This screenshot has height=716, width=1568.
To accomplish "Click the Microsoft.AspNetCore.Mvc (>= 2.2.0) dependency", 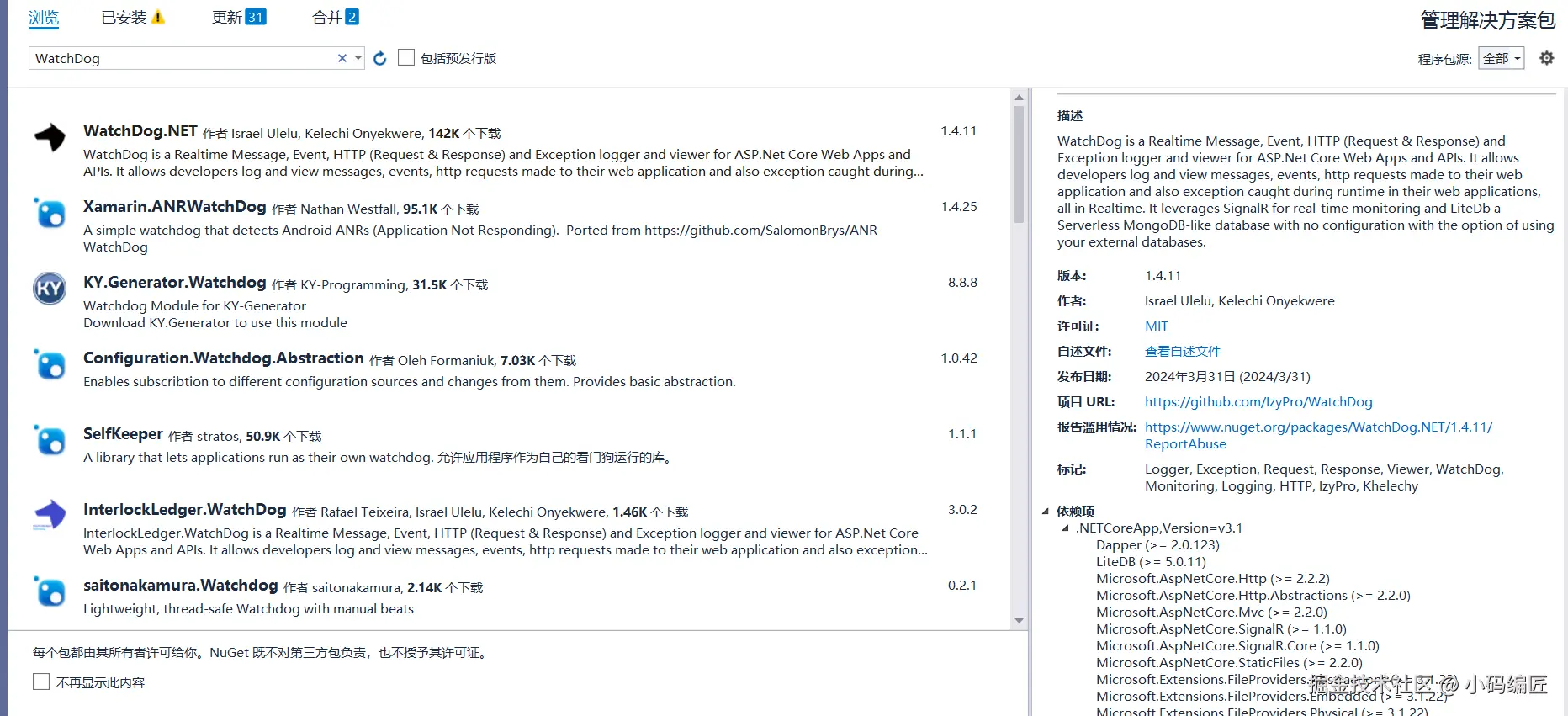I will pos(1211,613).
